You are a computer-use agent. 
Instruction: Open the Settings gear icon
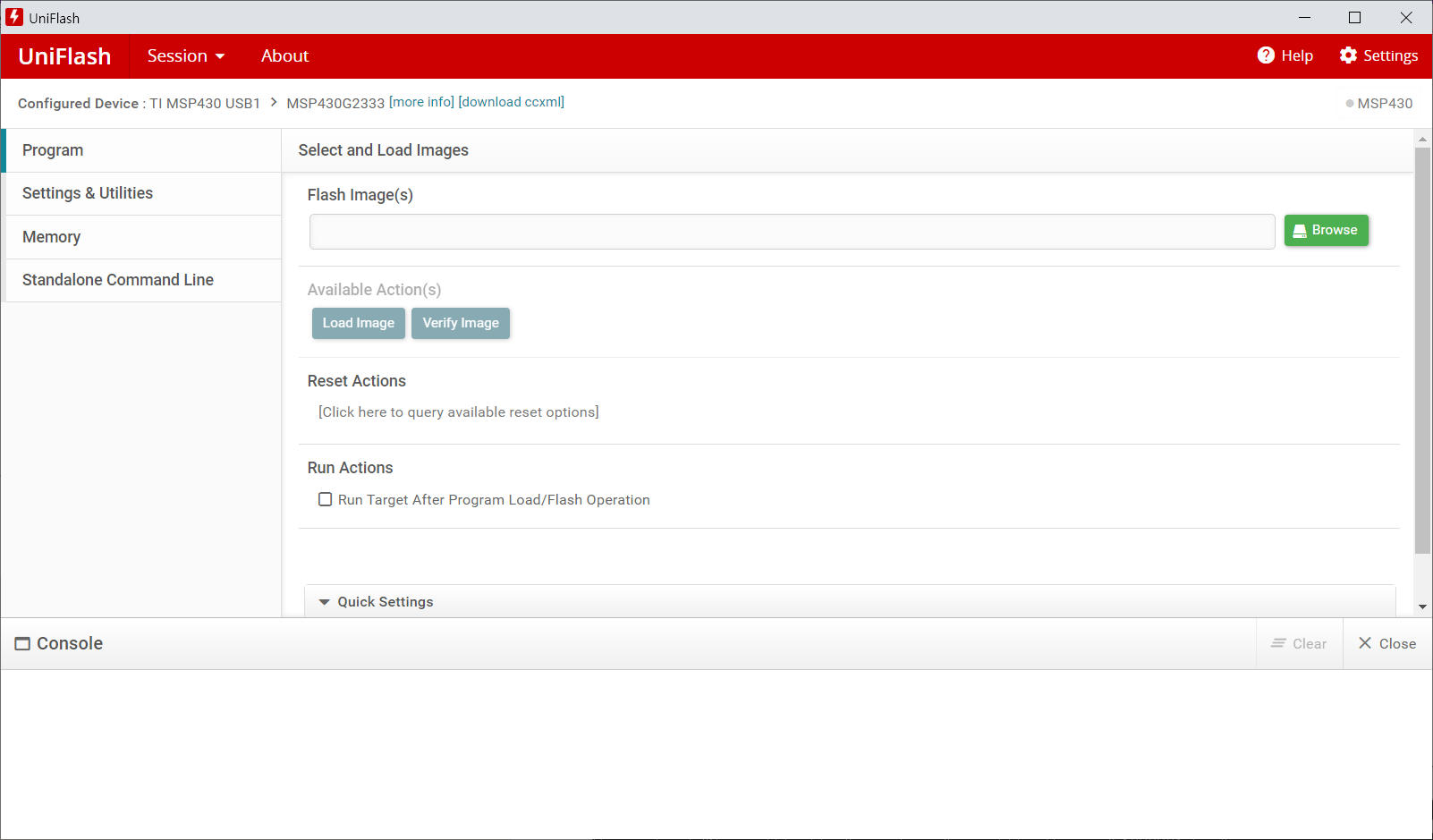(1348, 55)
